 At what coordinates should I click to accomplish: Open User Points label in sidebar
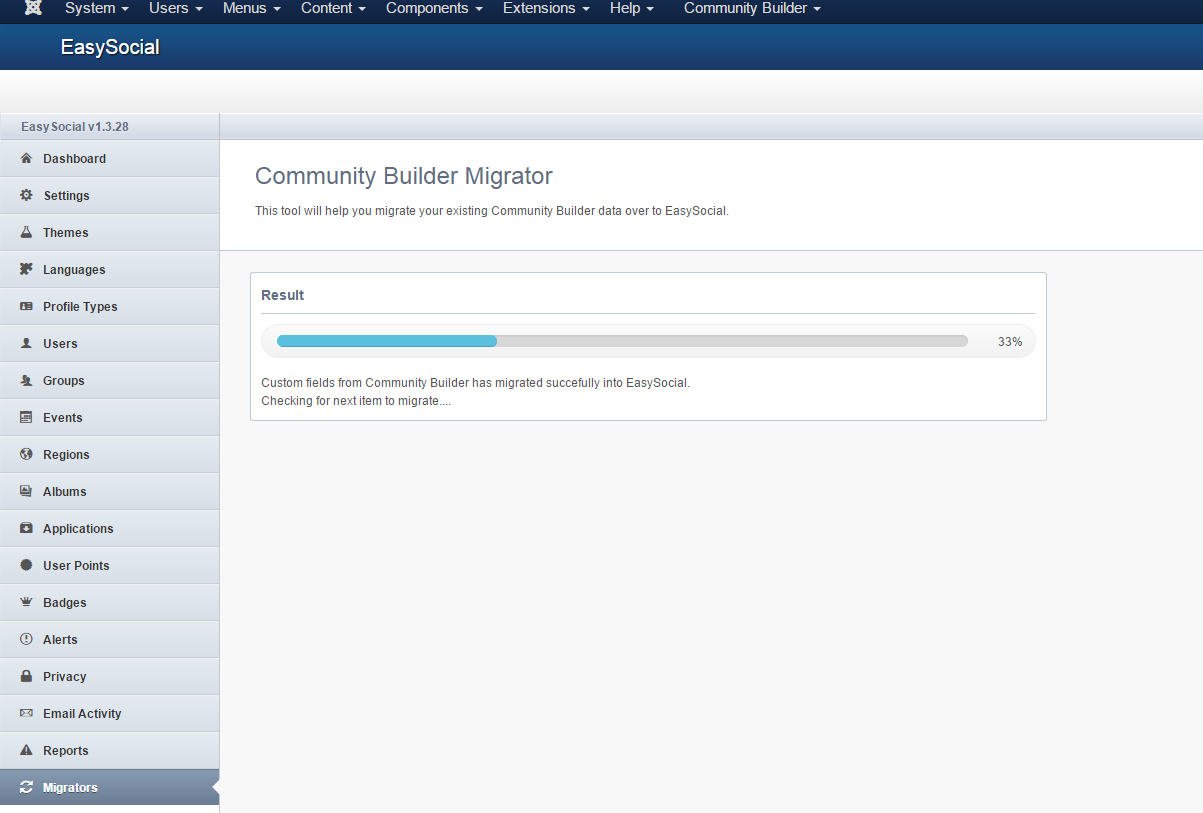click(76, 566)
